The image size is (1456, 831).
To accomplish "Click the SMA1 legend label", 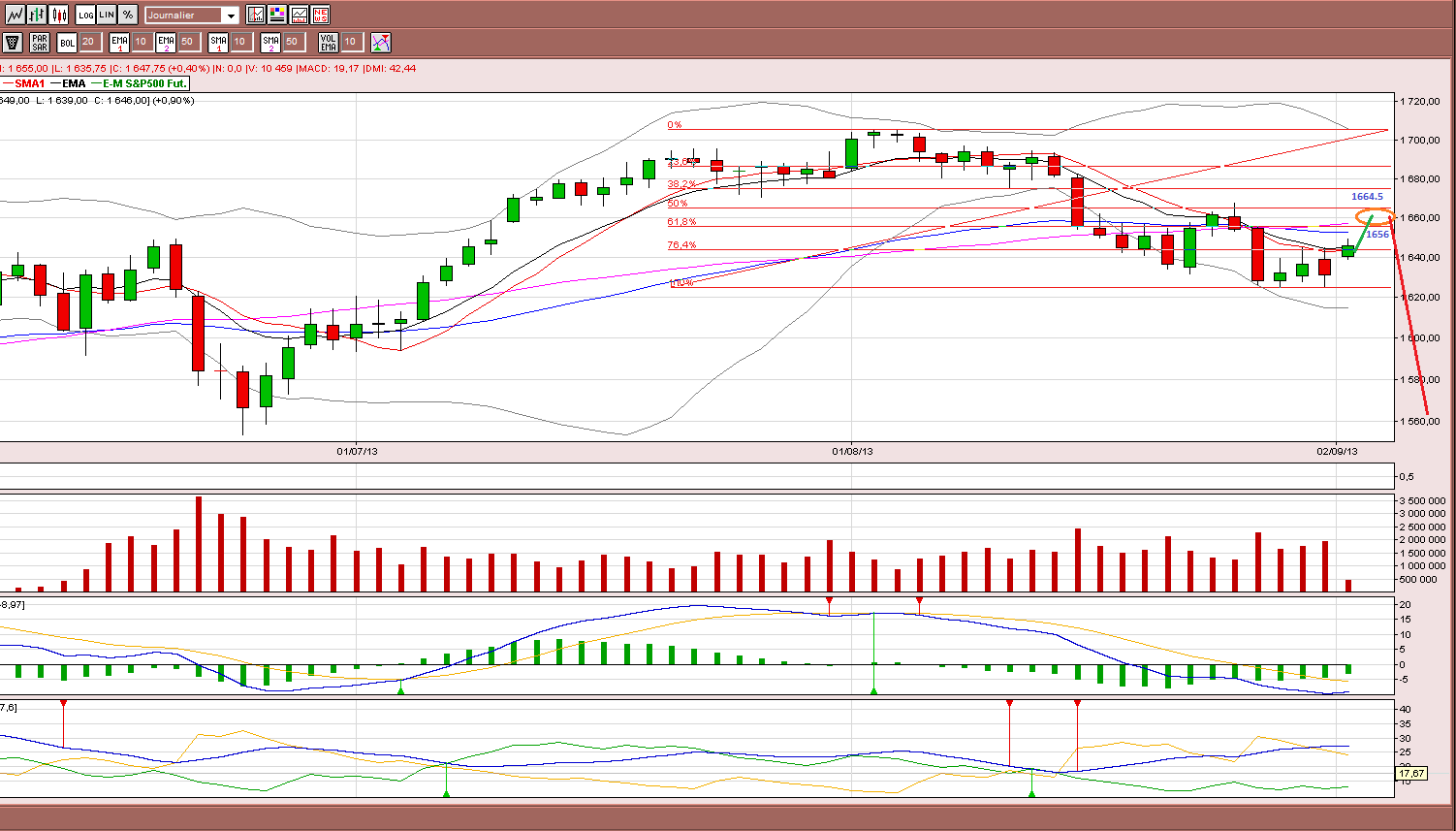I will click(x=29, y=83).
